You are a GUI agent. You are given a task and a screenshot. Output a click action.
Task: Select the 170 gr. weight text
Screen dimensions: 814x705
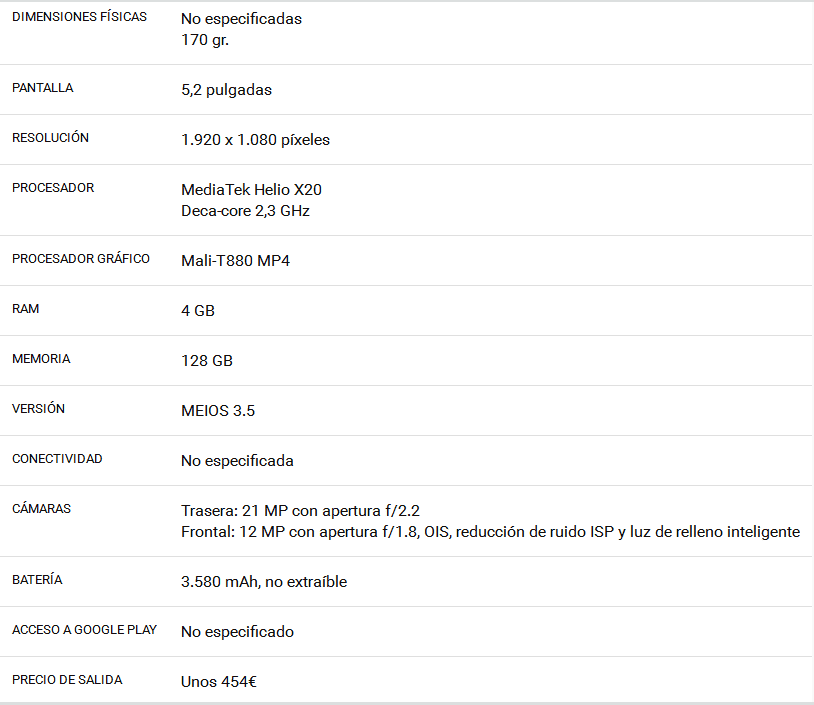coord(205,40)
